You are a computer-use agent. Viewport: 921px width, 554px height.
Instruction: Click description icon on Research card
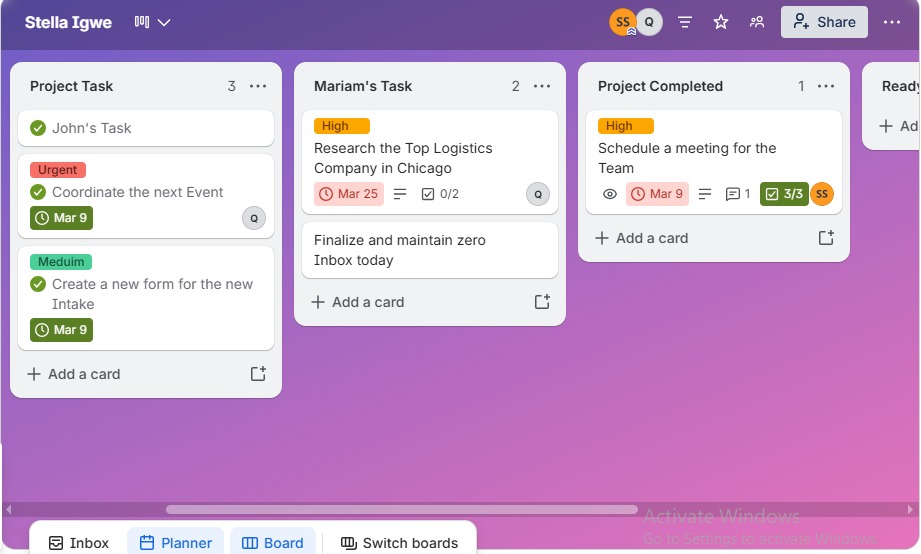tap(400, 194)
